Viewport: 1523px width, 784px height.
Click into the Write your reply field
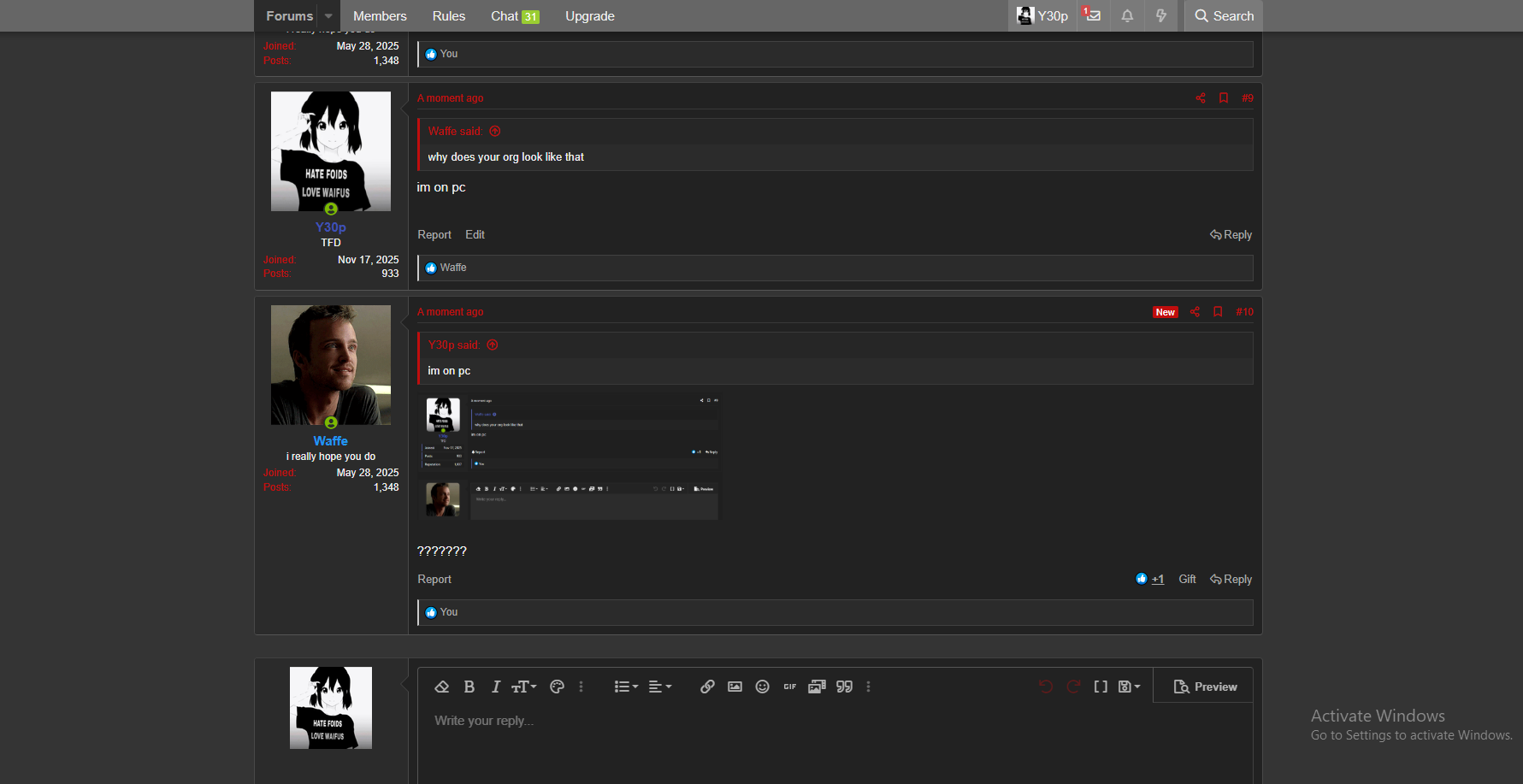point(835,744)
